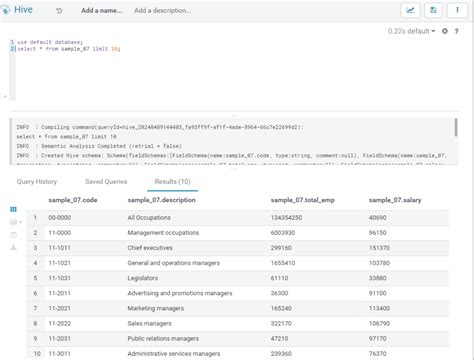This screenshot has height=360, width=474.
Task: Select General and operations managers cell
Action: pos(174,263)
